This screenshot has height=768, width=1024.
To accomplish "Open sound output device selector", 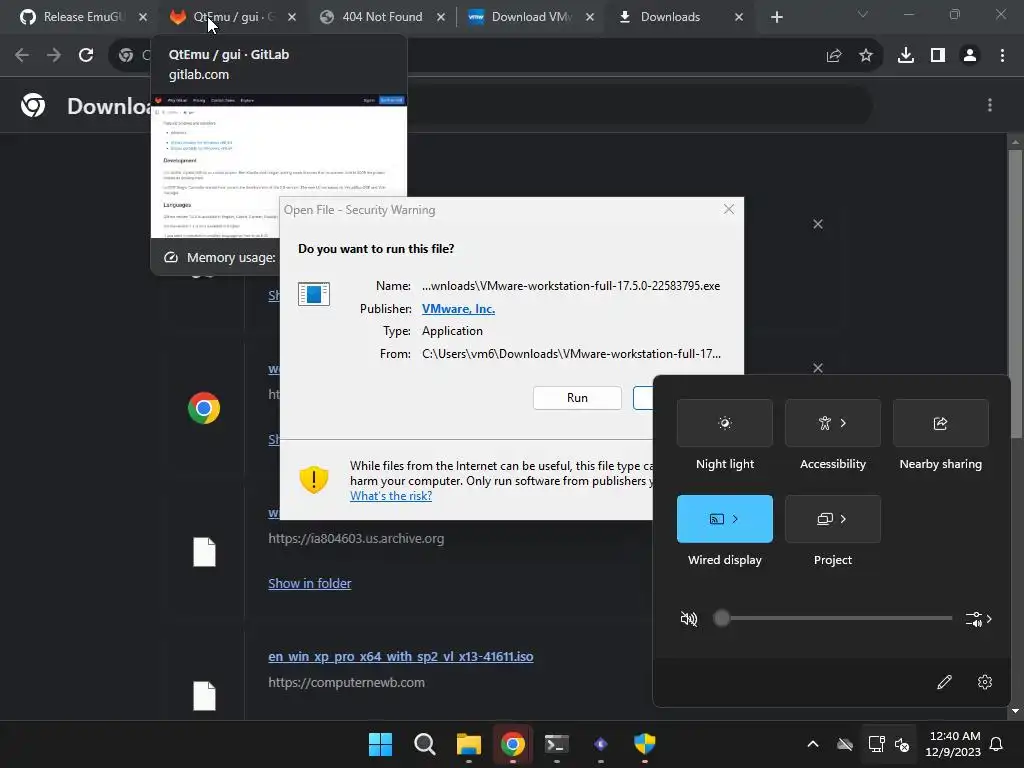I will (x=978, y=618).
